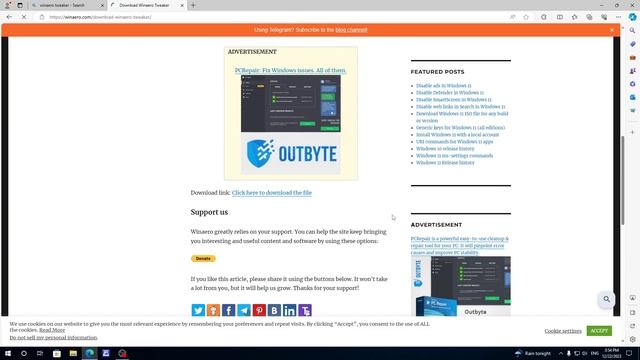Close the Download Winaero Tweaker tab

(182, 5)
